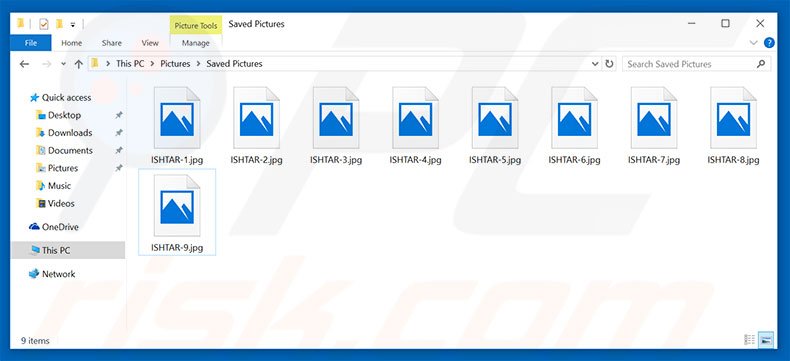Open the Help question mark icon
The image size is (790, 361).
tap(769, 43)
